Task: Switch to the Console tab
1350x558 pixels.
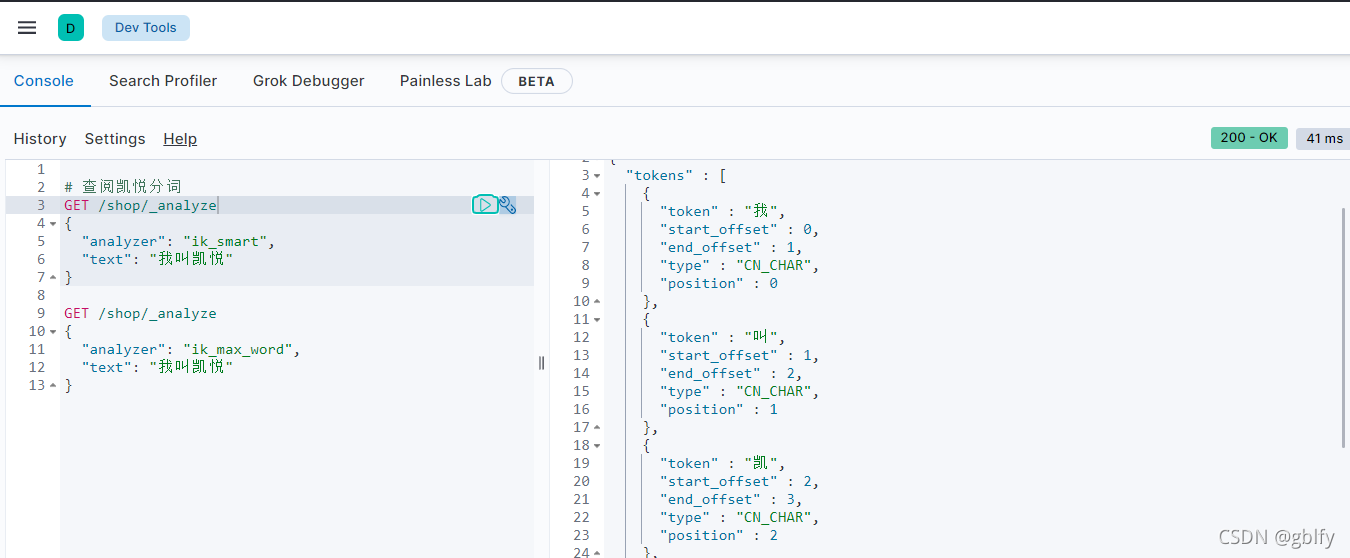Action: tap(43, 81)
